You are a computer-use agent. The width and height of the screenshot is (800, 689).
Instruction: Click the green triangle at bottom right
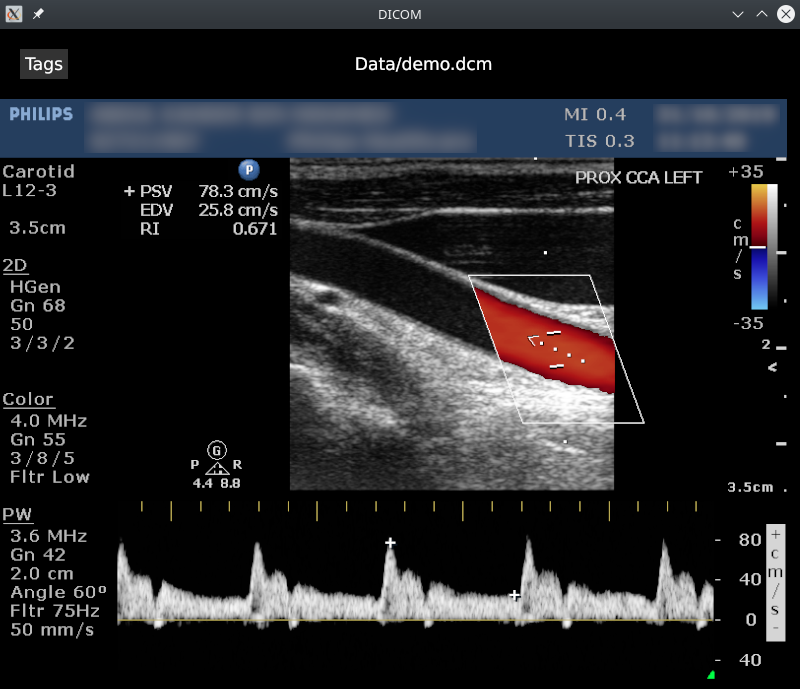(711, 675)
